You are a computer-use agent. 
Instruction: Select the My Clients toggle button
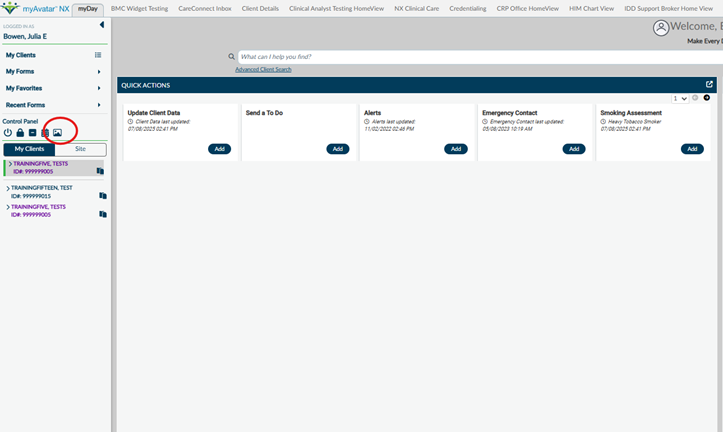tap(29, 149)
